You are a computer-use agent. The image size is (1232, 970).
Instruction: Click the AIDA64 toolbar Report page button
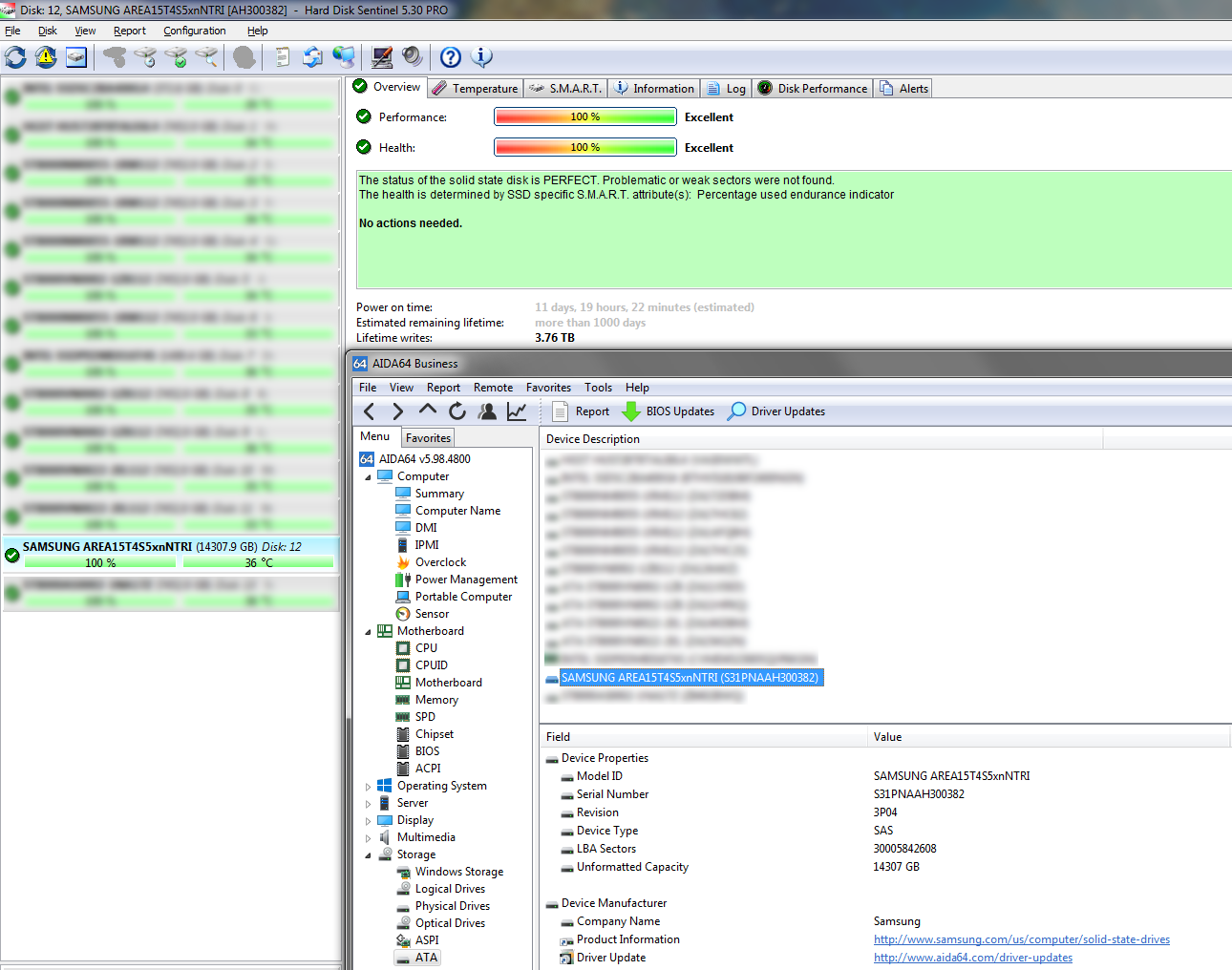(x=581, y=411)
